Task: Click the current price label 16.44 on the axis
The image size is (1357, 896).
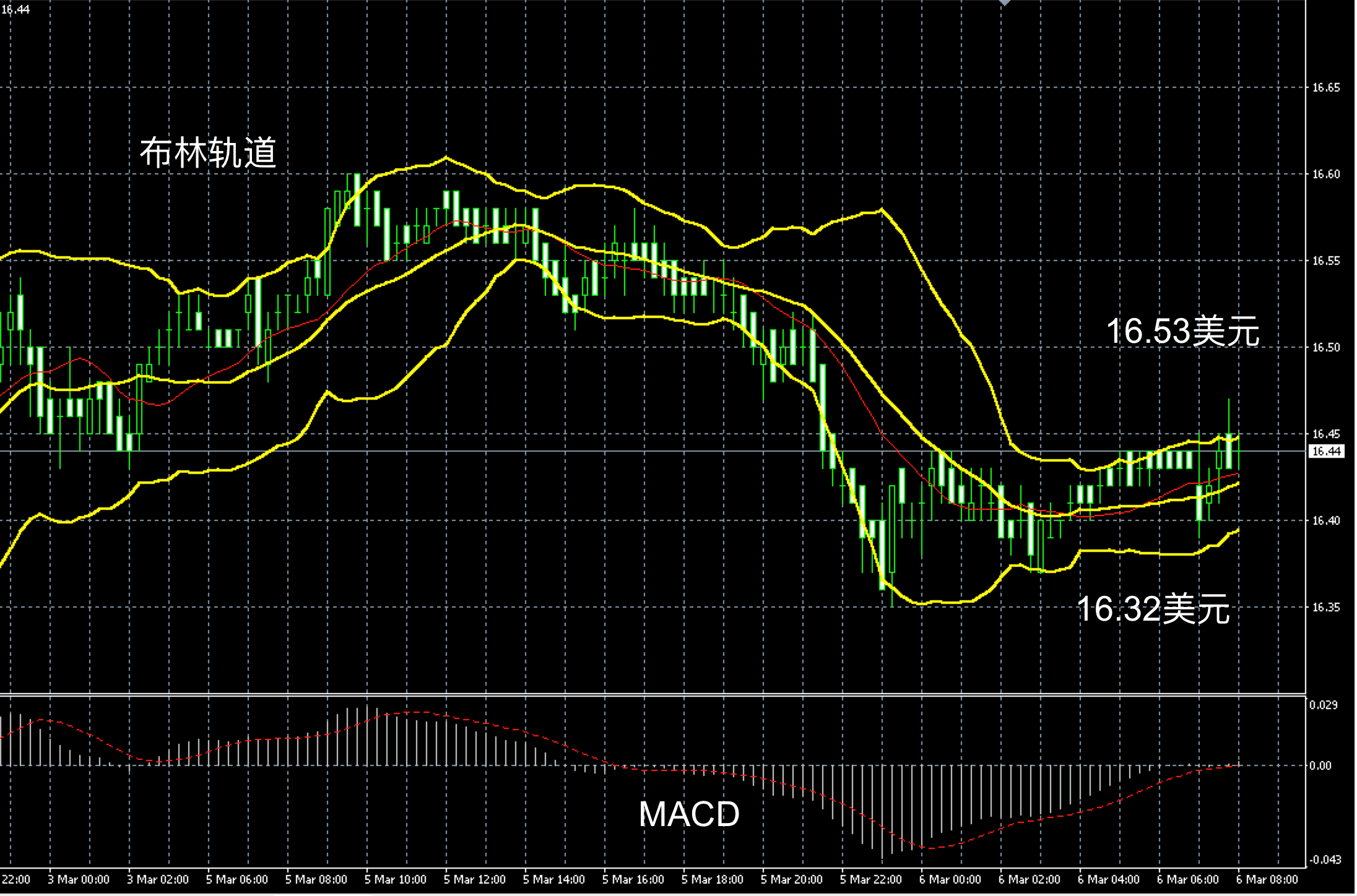Action: click(x=1326, y=451)
